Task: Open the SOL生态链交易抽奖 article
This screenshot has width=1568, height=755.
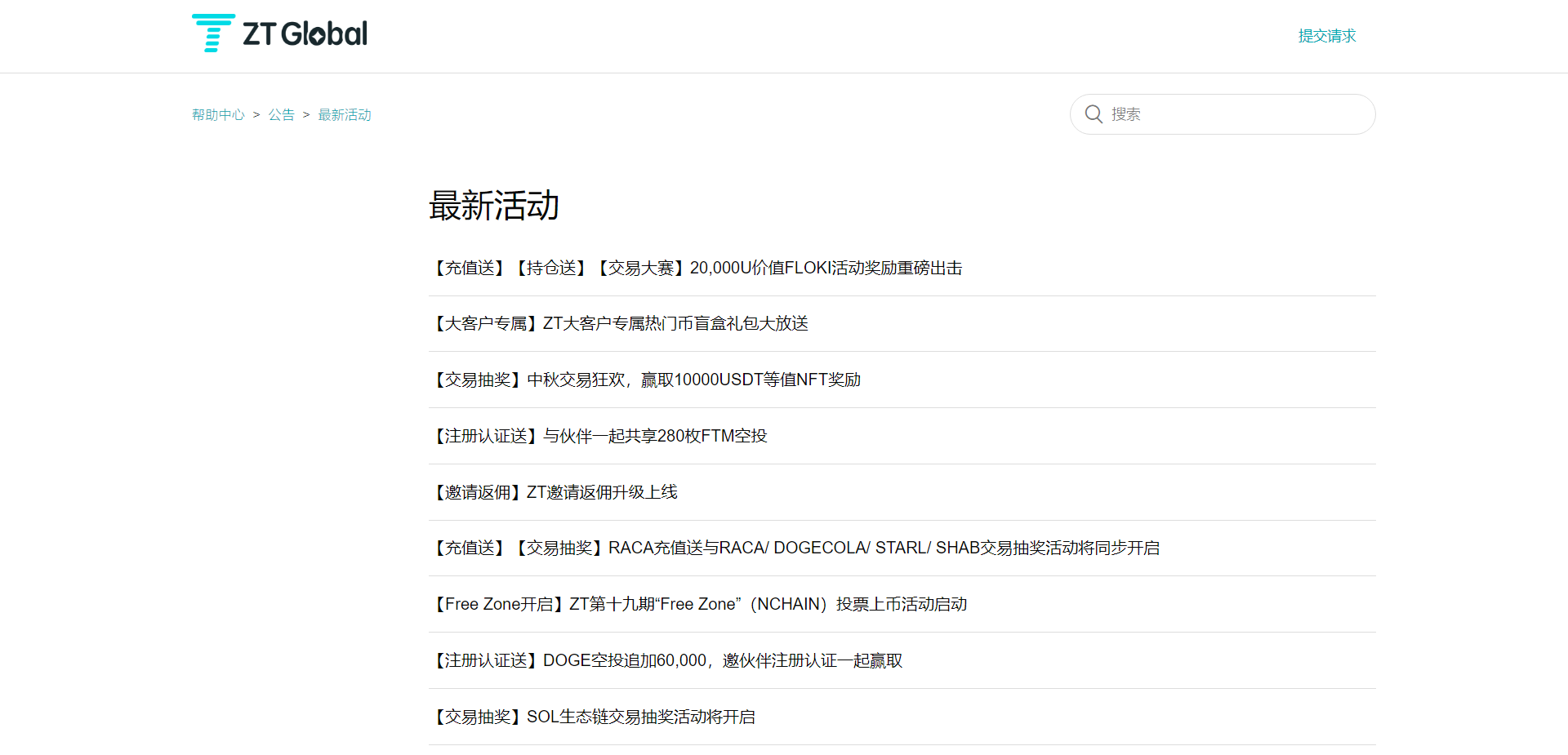Action: point(592,717)
